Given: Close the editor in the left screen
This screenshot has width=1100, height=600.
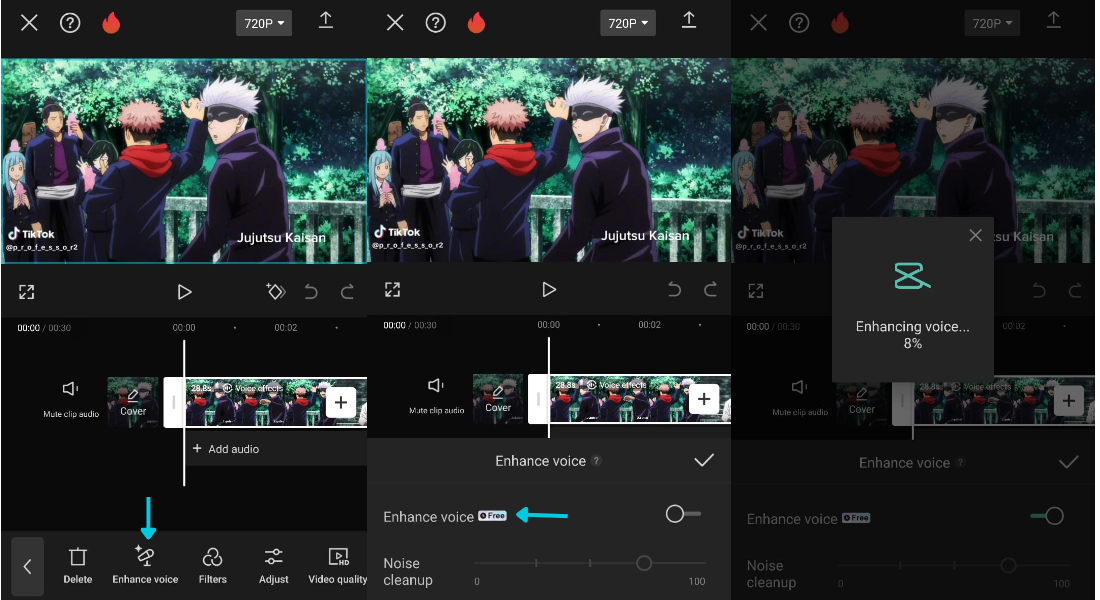Looking at the screenshot, I should [29, 23].
